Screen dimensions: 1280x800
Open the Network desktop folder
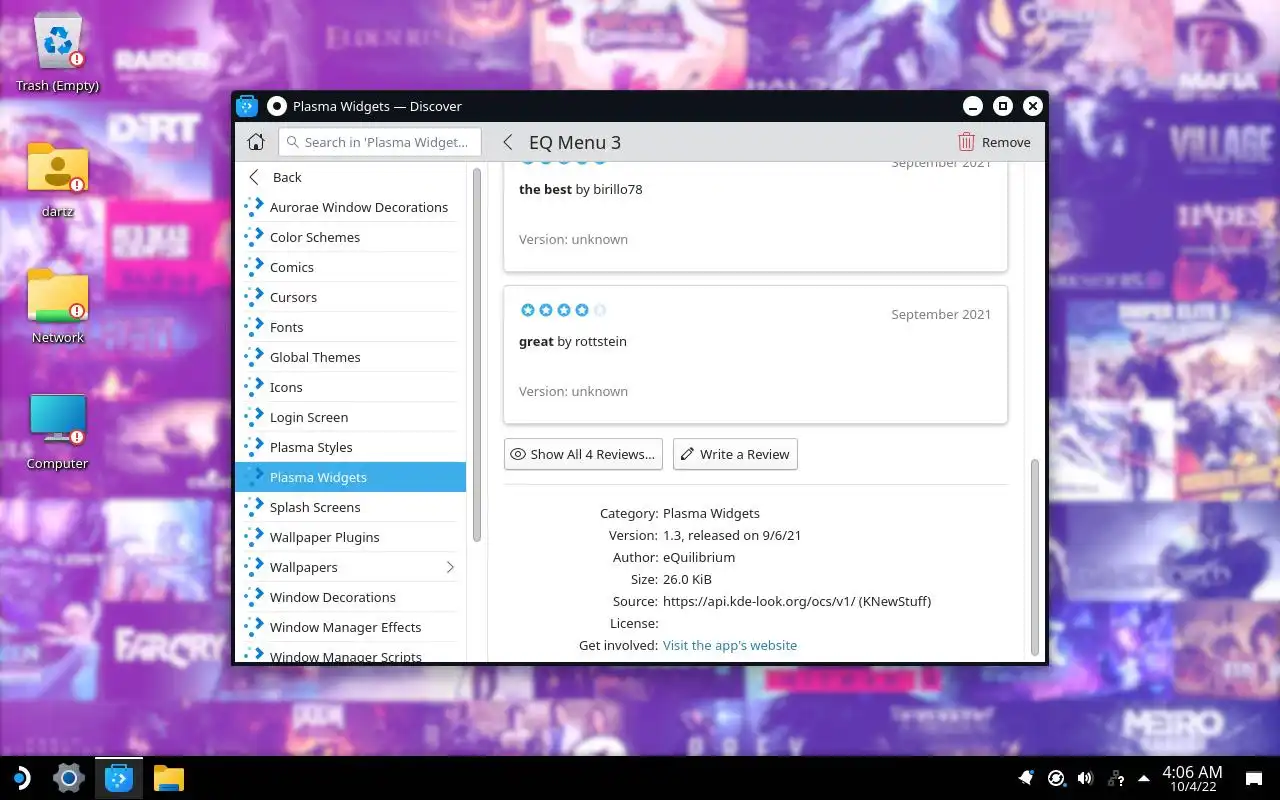(58, 306)
